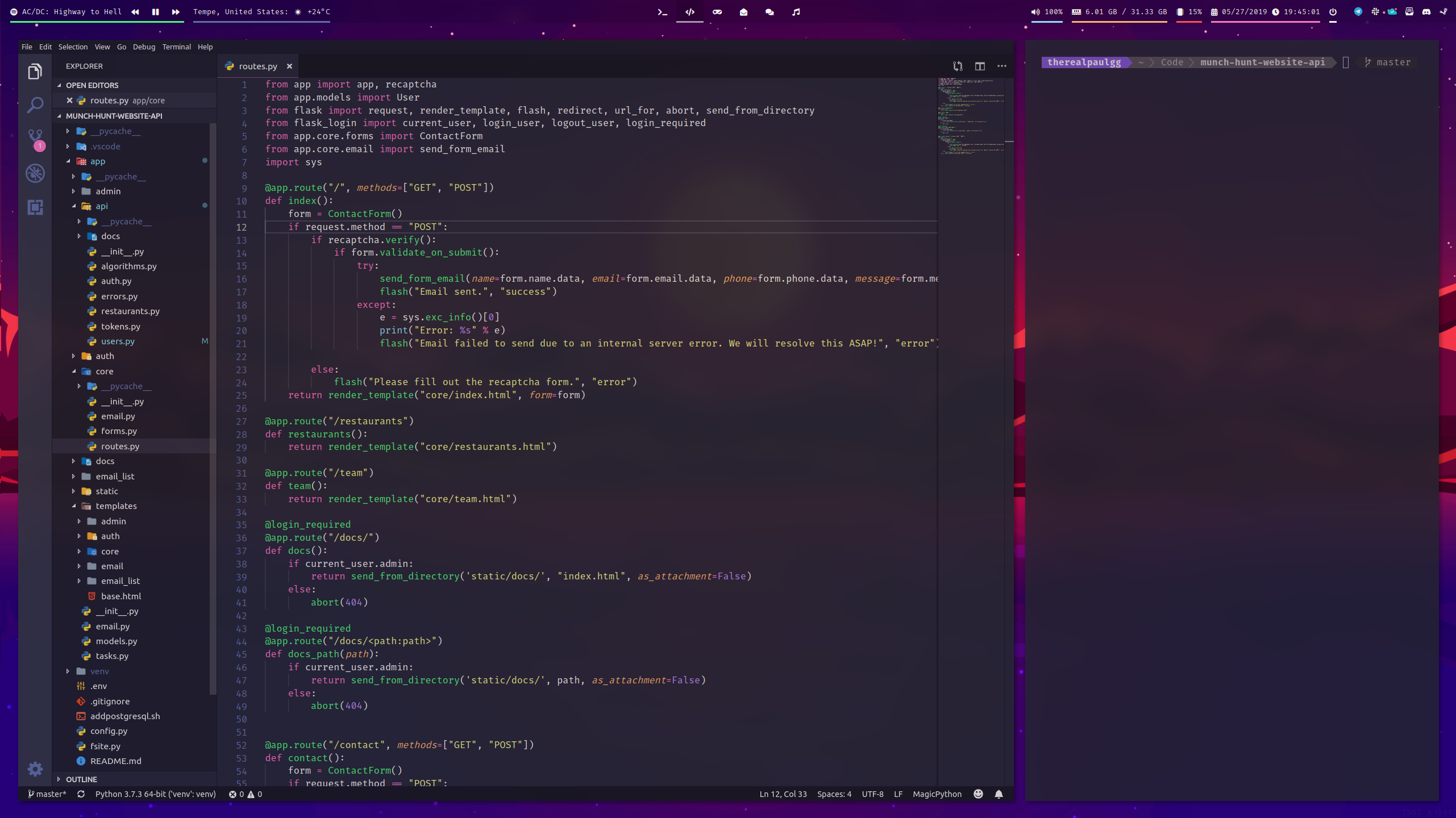Collapse the app folder
Screen dimensions: 1456x818
pos(97,161)
